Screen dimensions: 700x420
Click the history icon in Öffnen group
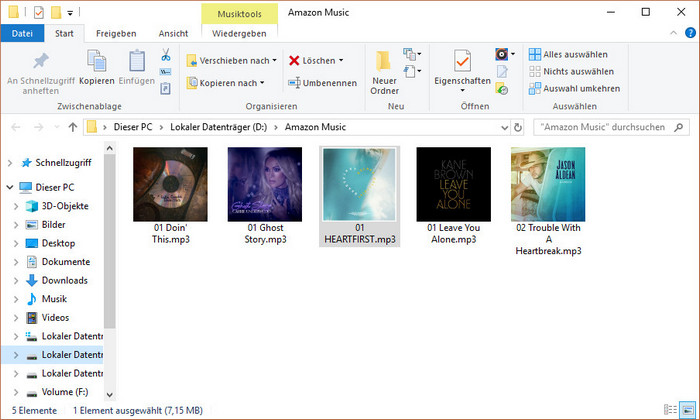pyautogui.click(x=502, y=88)
